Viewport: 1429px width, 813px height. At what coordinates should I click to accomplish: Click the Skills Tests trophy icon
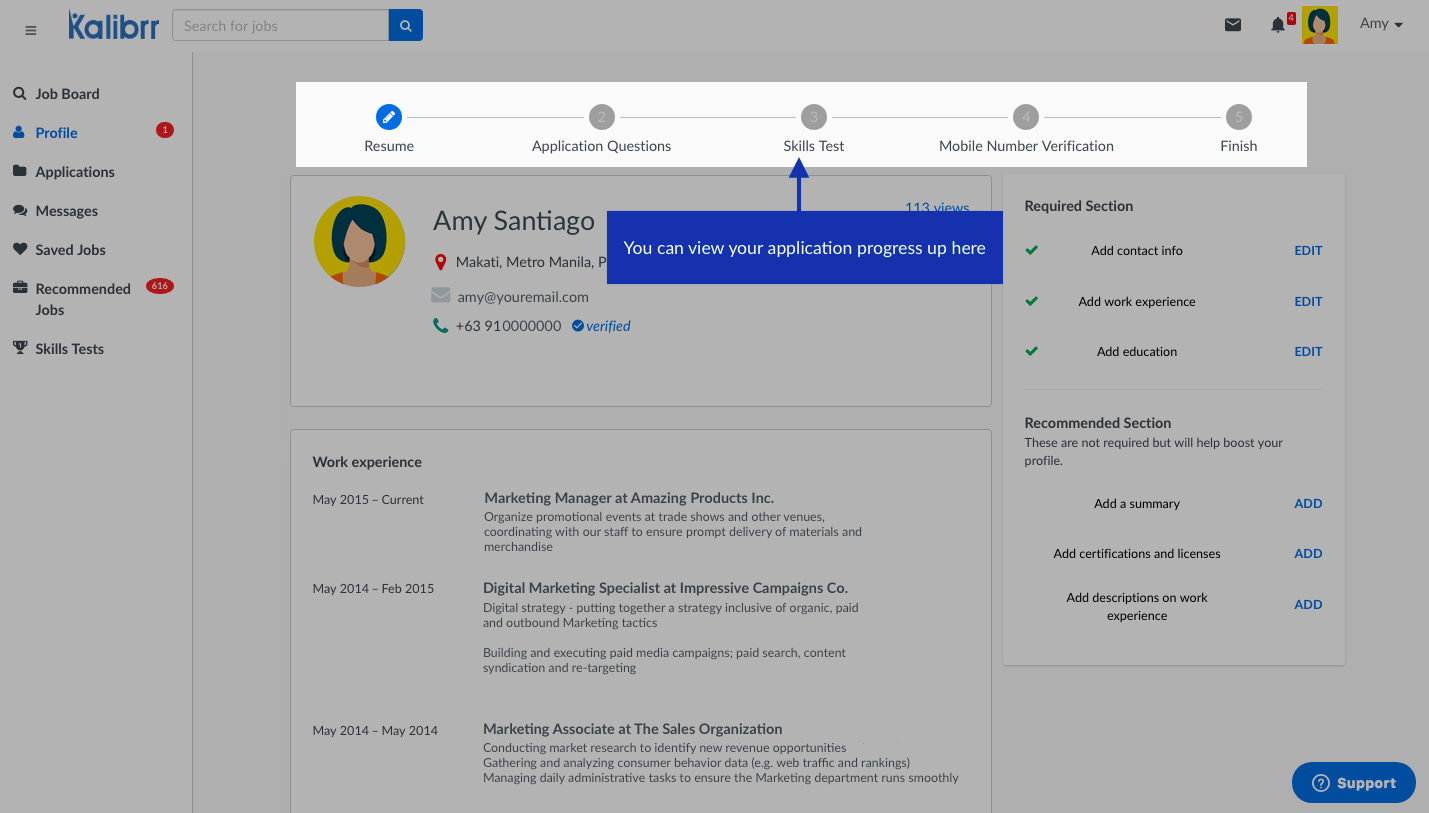pos(19,348)
